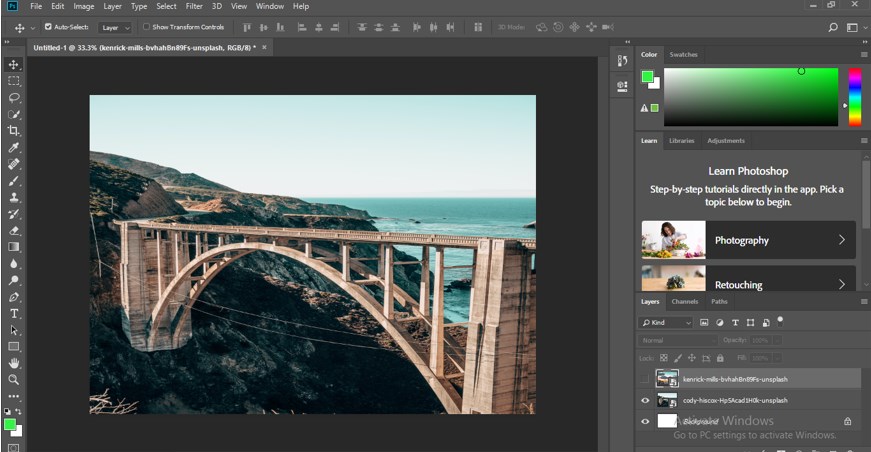Select the Crop tool
Image resolution: width=871 pixels, height=452 pixels.
tap(14, 130)
